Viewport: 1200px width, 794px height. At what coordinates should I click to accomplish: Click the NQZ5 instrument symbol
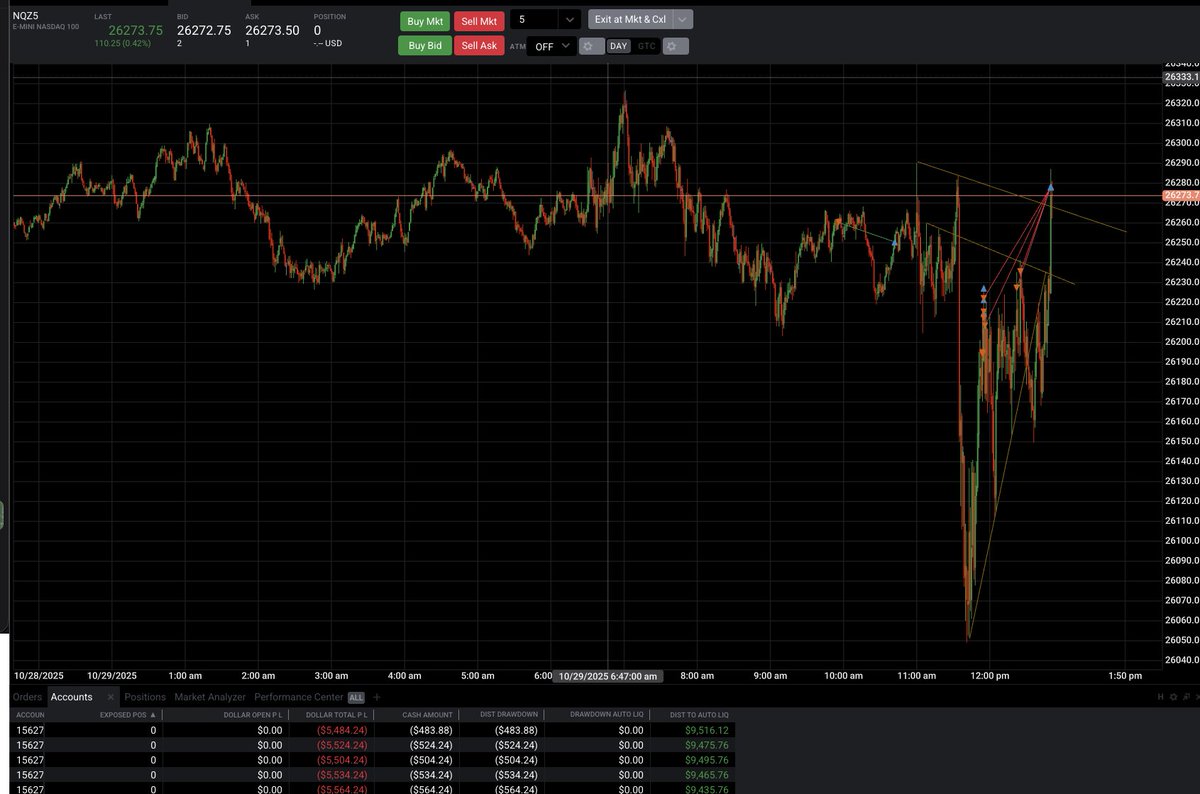coord(27,16)
